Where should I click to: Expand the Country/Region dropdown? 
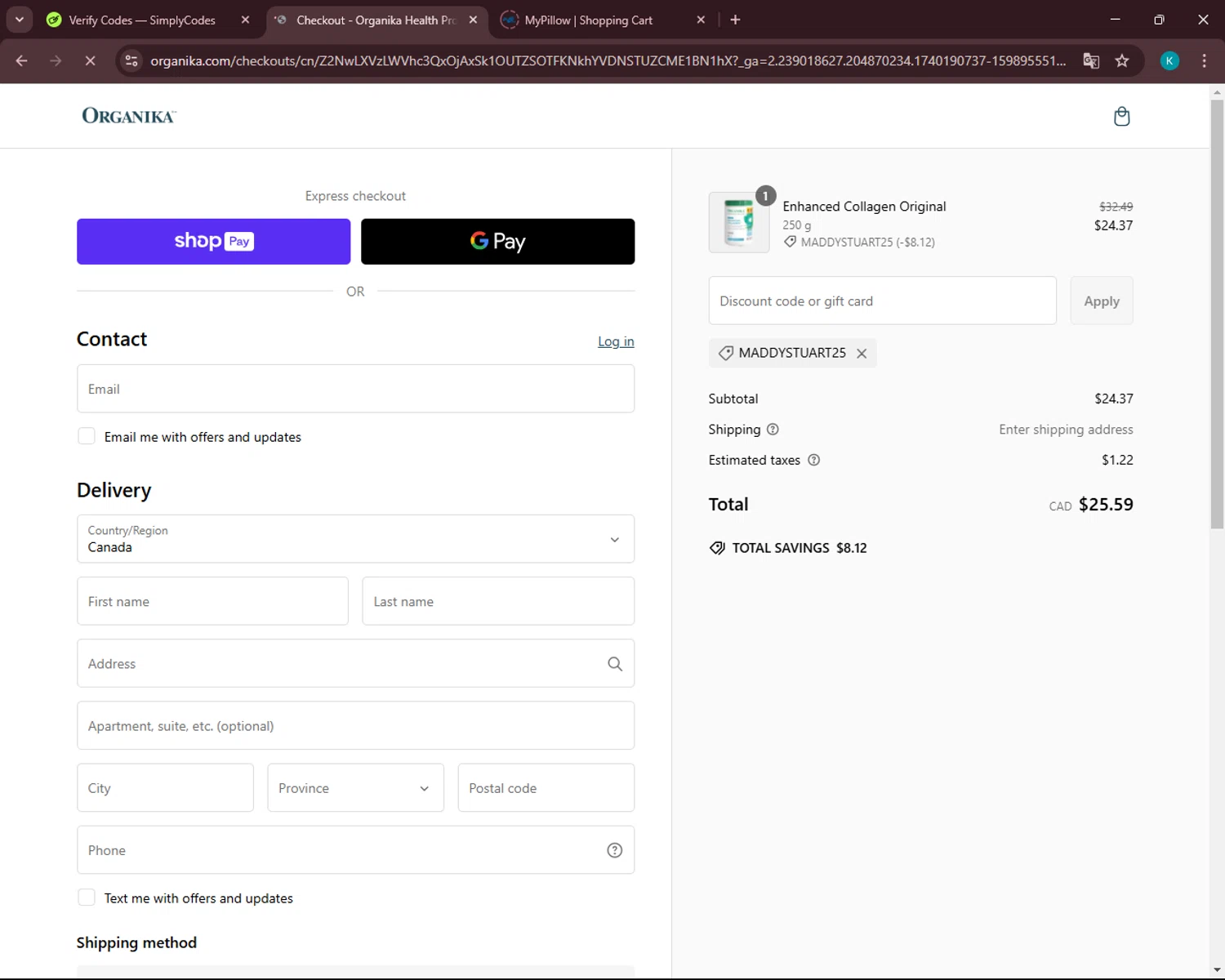coord(355,539)
